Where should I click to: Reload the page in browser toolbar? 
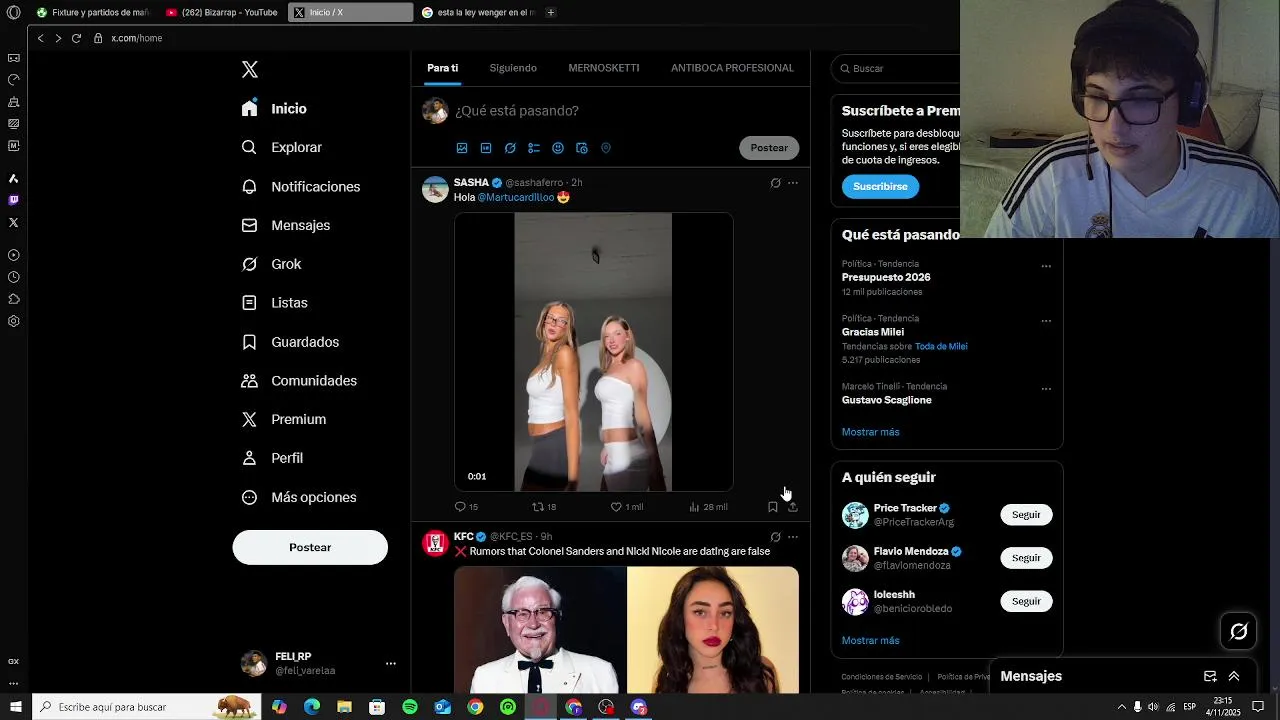point(76,38)
